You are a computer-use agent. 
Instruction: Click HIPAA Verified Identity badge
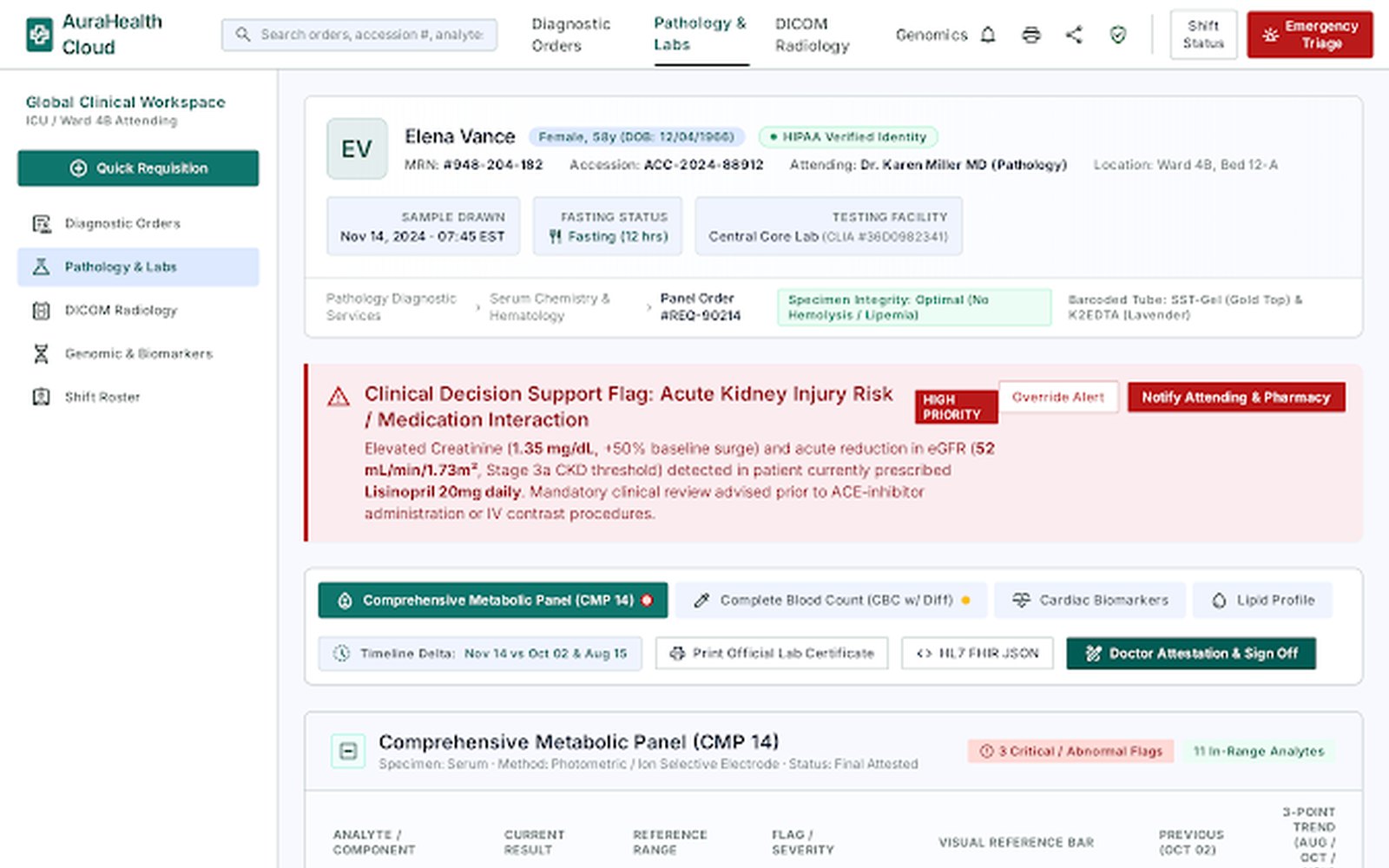coord(848,137)
